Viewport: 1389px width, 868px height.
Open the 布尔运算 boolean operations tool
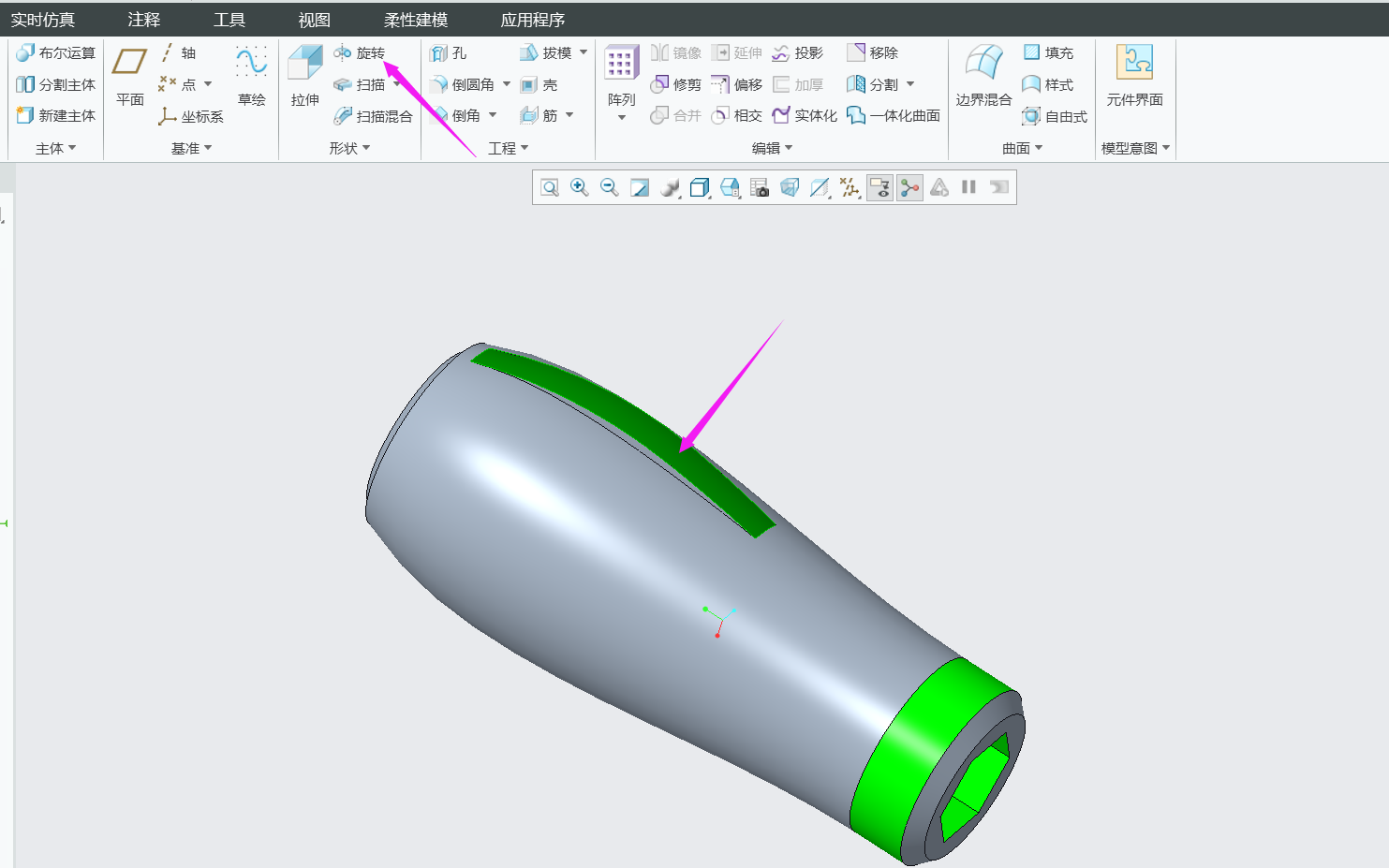pos(55,53)
